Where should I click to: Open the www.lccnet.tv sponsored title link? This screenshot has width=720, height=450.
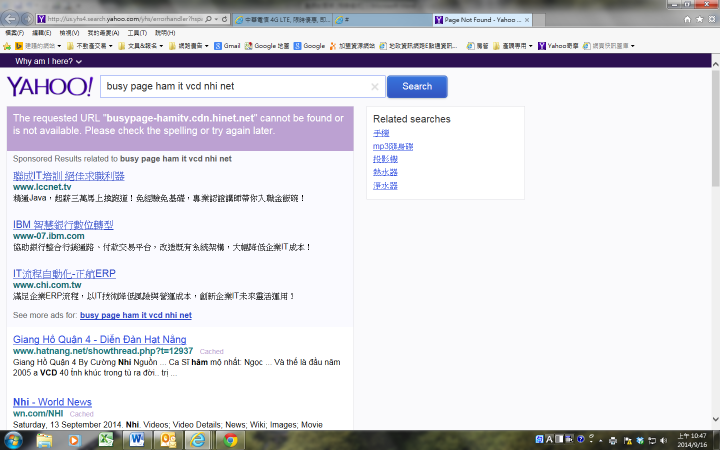tap(69, 176)
